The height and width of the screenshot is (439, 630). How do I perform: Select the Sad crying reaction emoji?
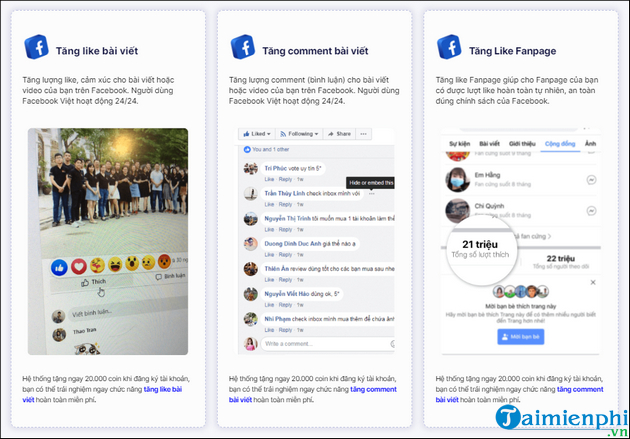click(x=148, y=262)
